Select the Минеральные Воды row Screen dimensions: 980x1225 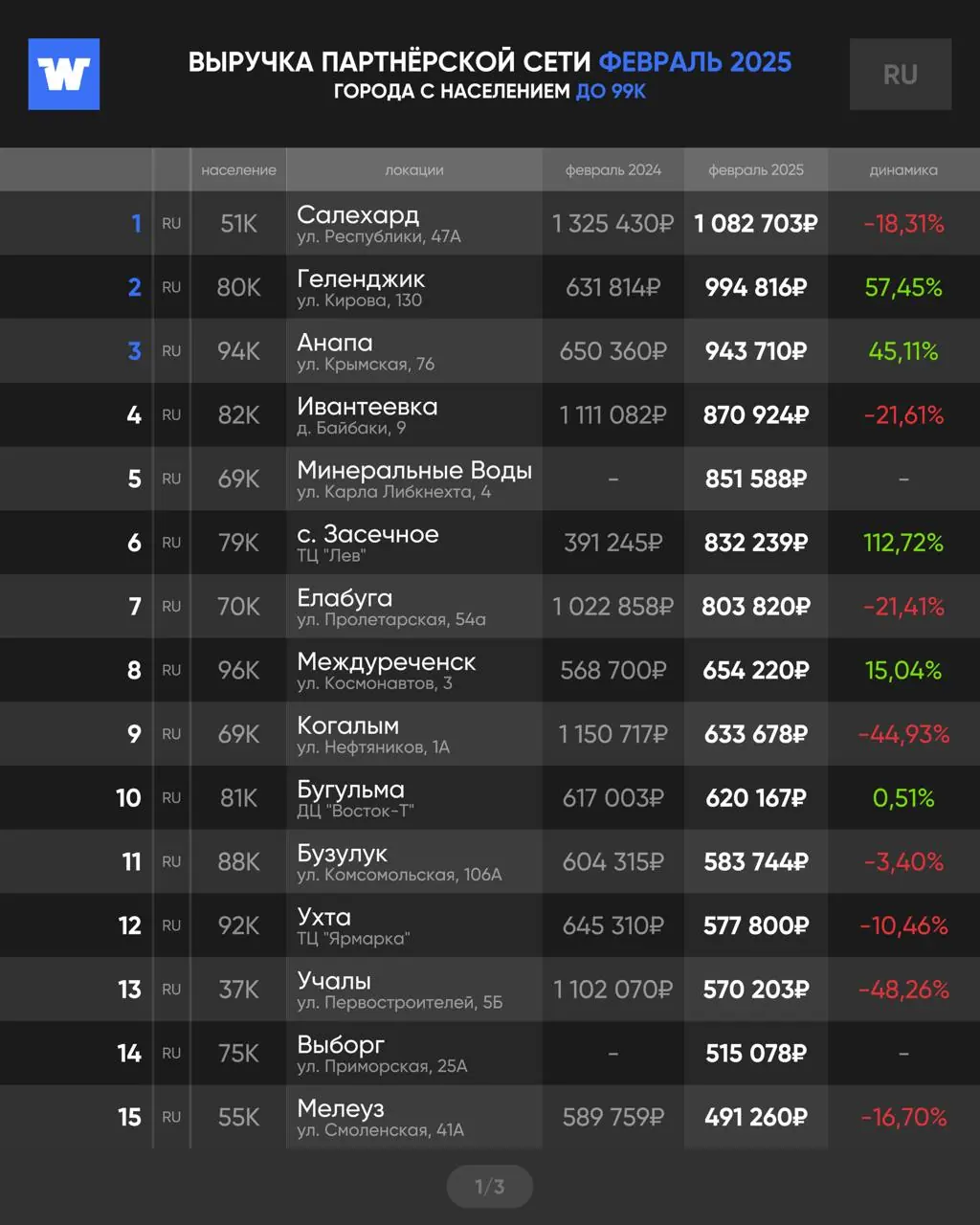[490, 479]
